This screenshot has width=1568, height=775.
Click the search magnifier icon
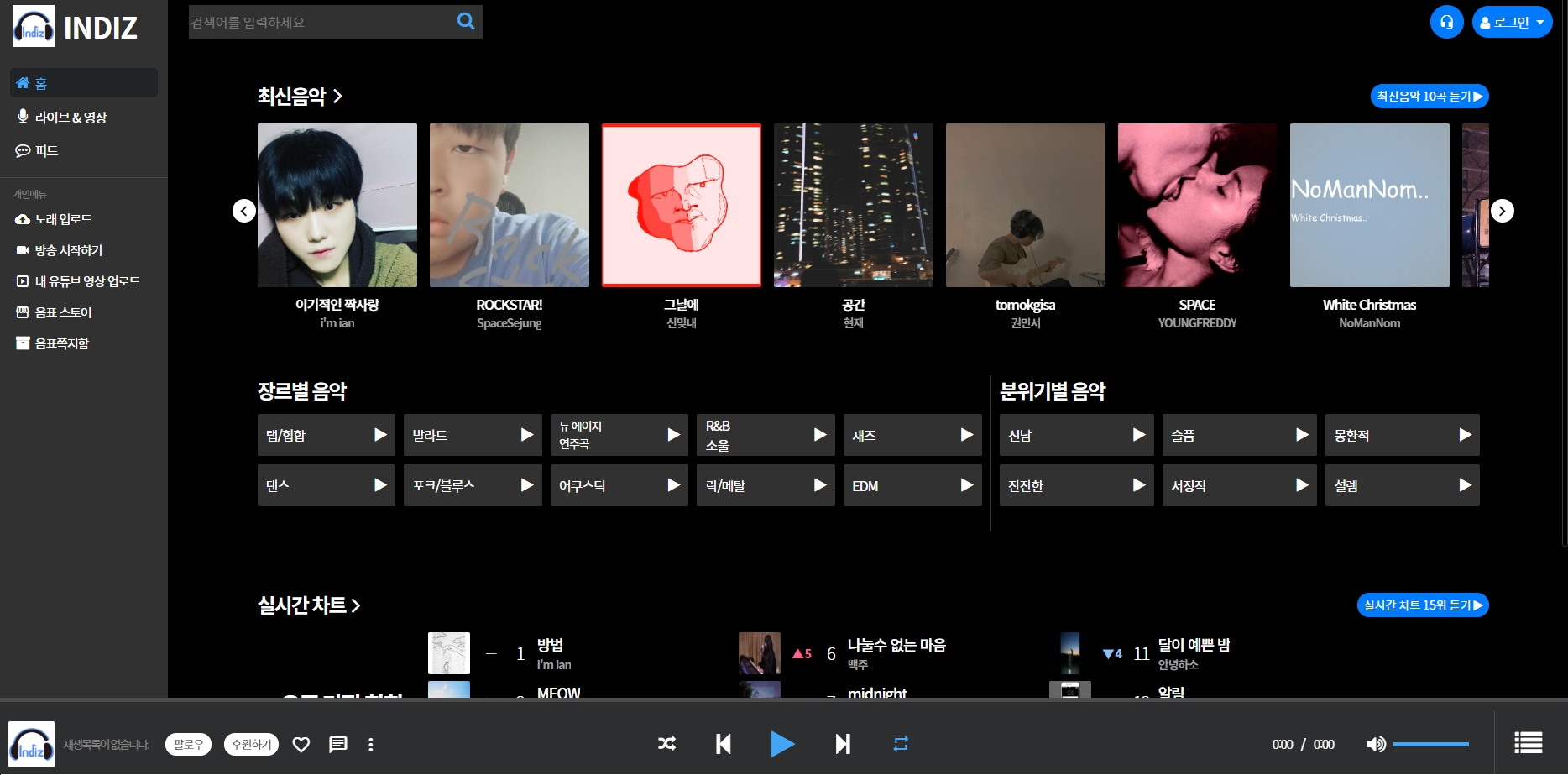pyautogui.click(x=466, y=21)
